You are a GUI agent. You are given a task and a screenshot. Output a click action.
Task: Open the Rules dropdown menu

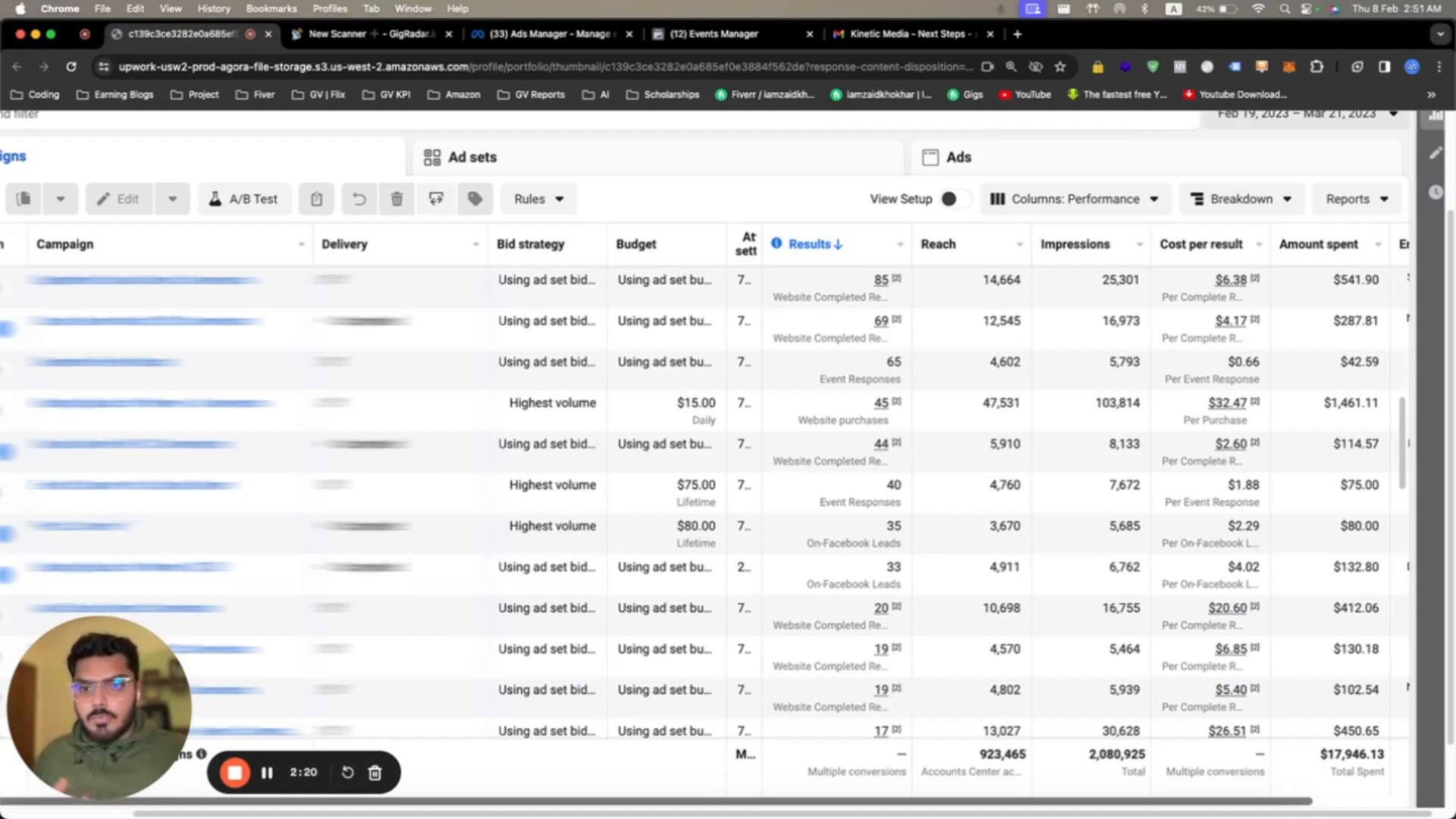pyautogui.click(x=538, y=199)
